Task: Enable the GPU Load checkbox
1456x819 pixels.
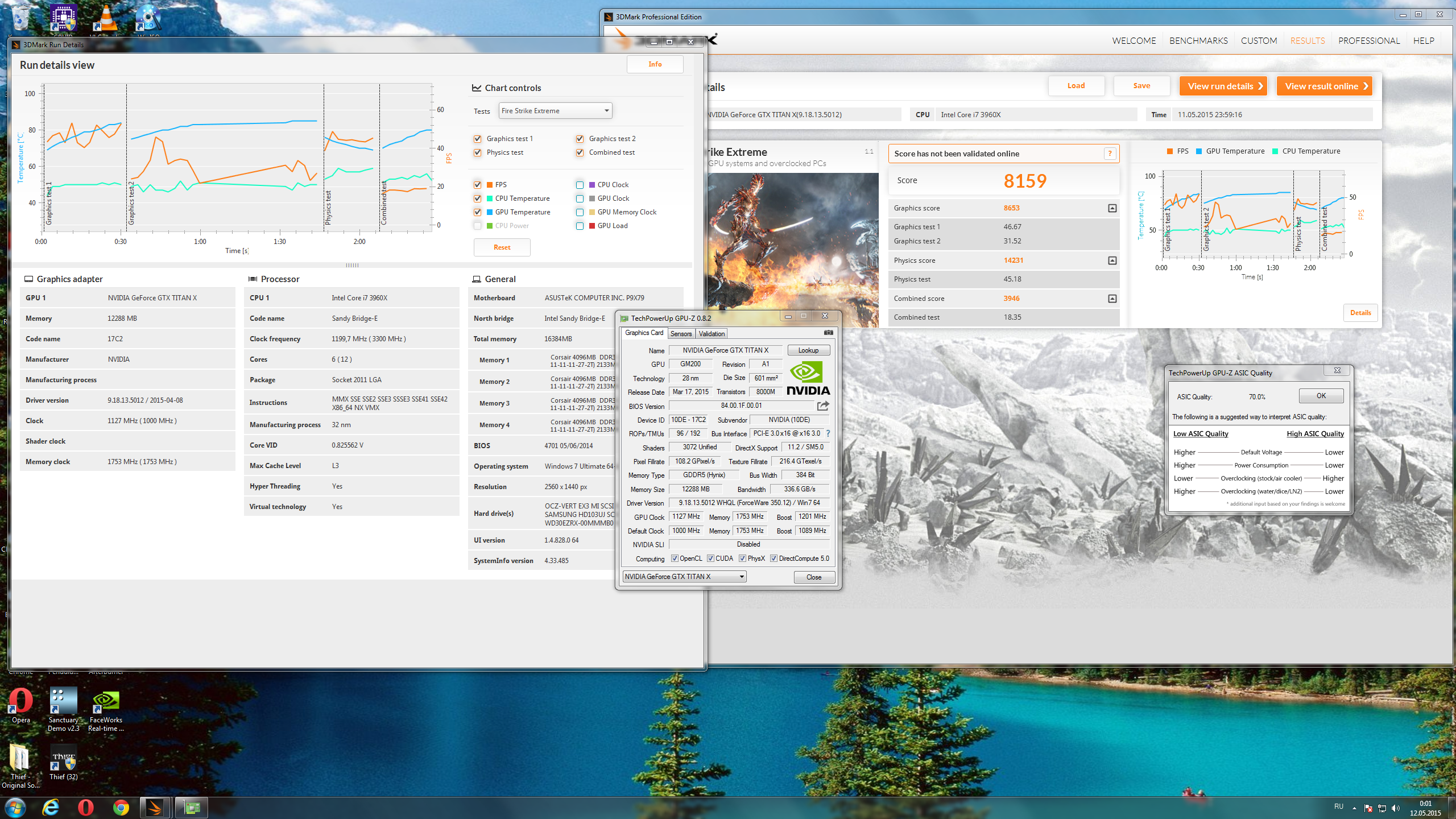Action: 580,226
